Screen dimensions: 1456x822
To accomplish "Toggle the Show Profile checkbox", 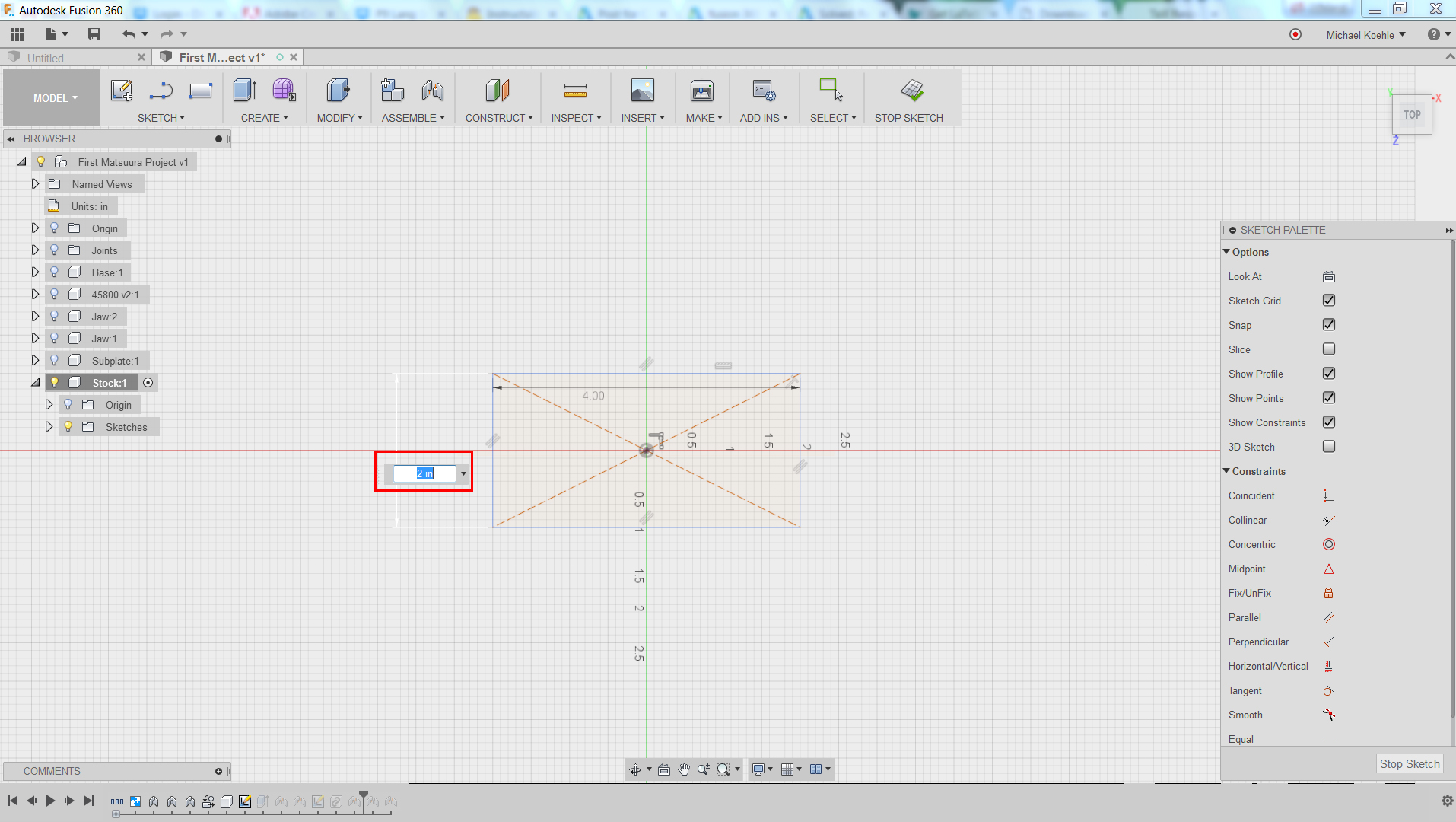I will click(x=1329, y=374).
